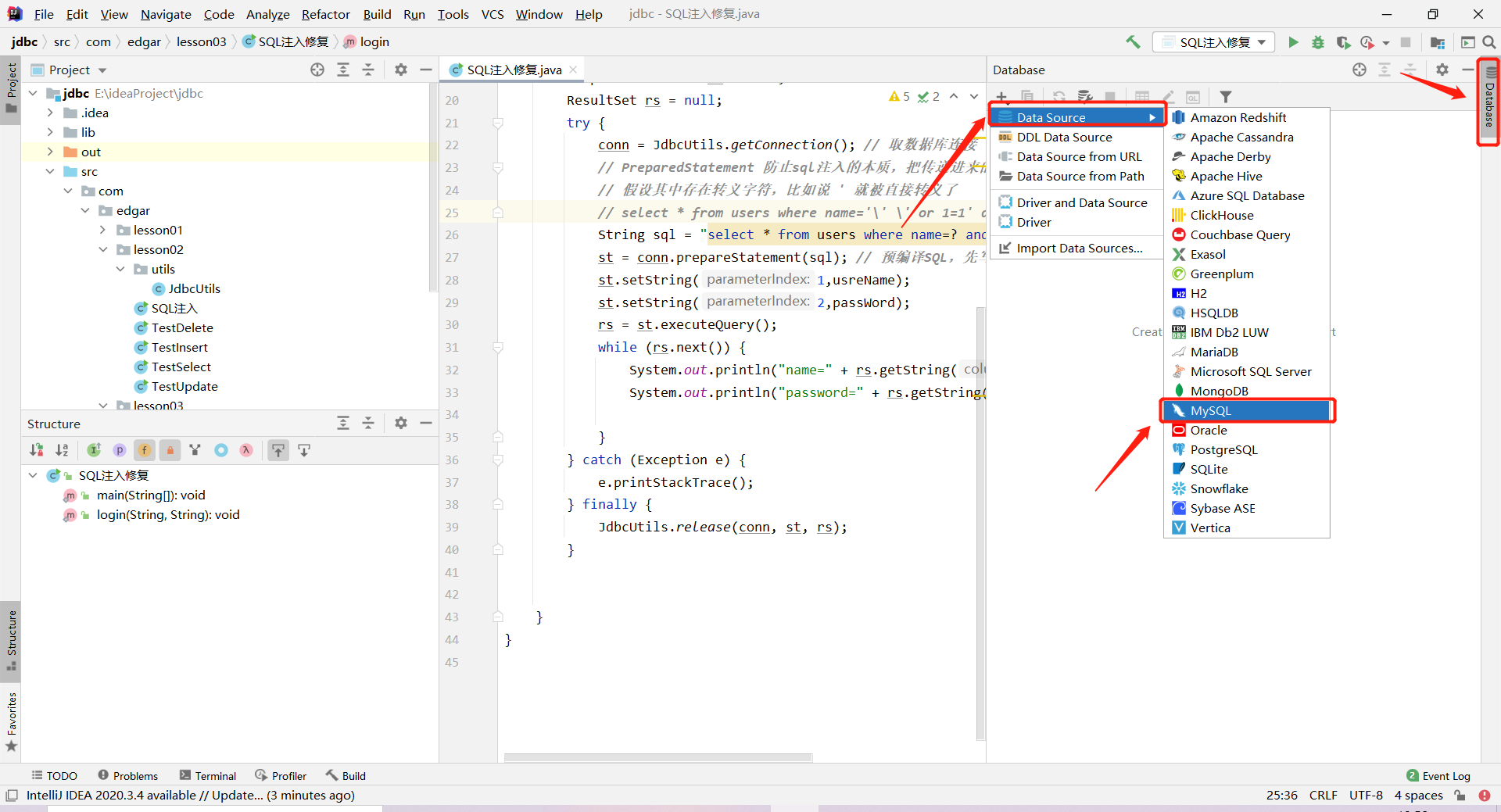Click Autoscroll to Source icon in Structure toolbar

click(278, 450)
